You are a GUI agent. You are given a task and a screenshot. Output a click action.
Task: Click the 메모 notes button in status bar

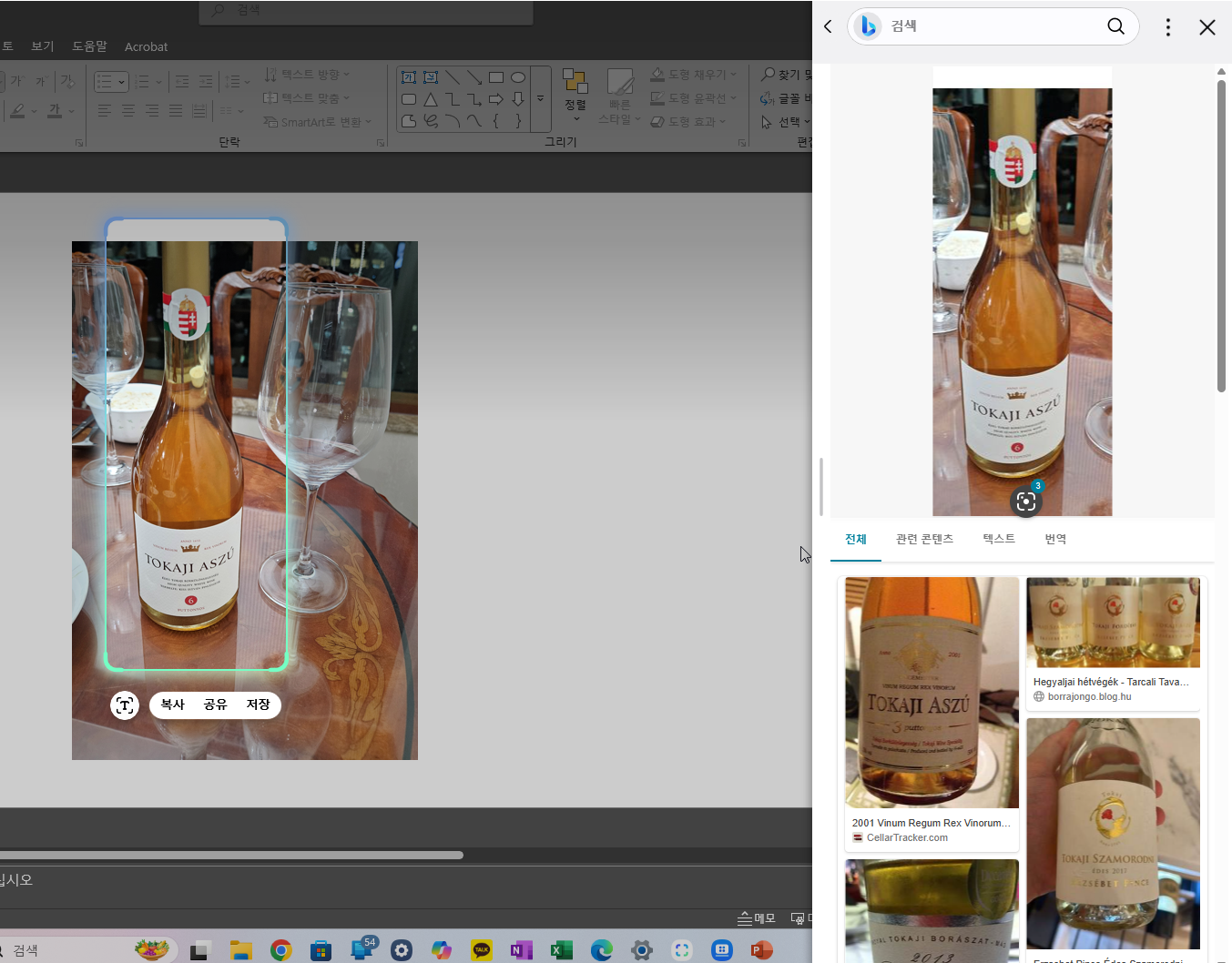[x=757, y=918]
